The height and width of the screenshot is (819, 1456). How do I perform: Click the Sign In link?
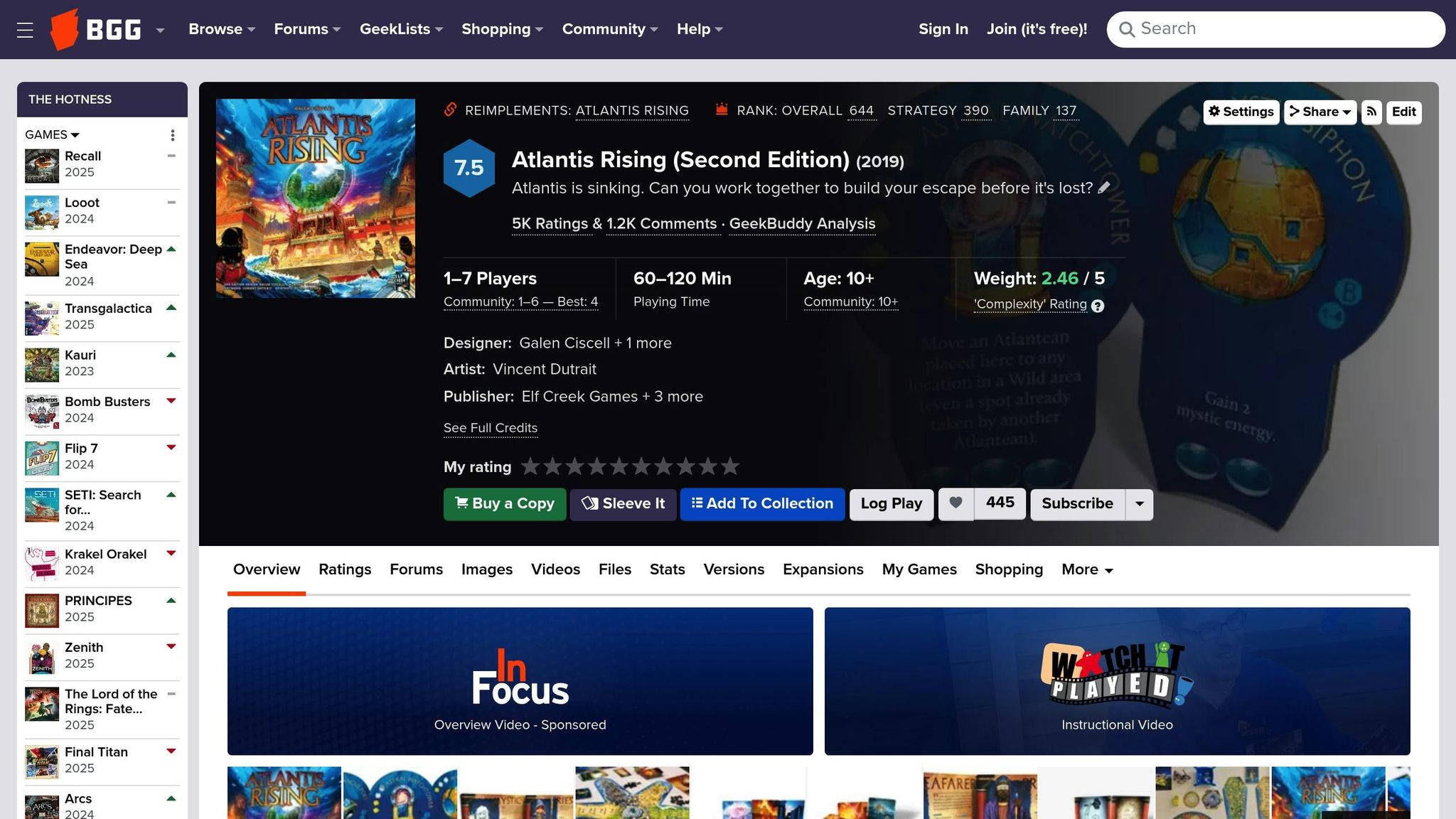click(x=943, y=29)
